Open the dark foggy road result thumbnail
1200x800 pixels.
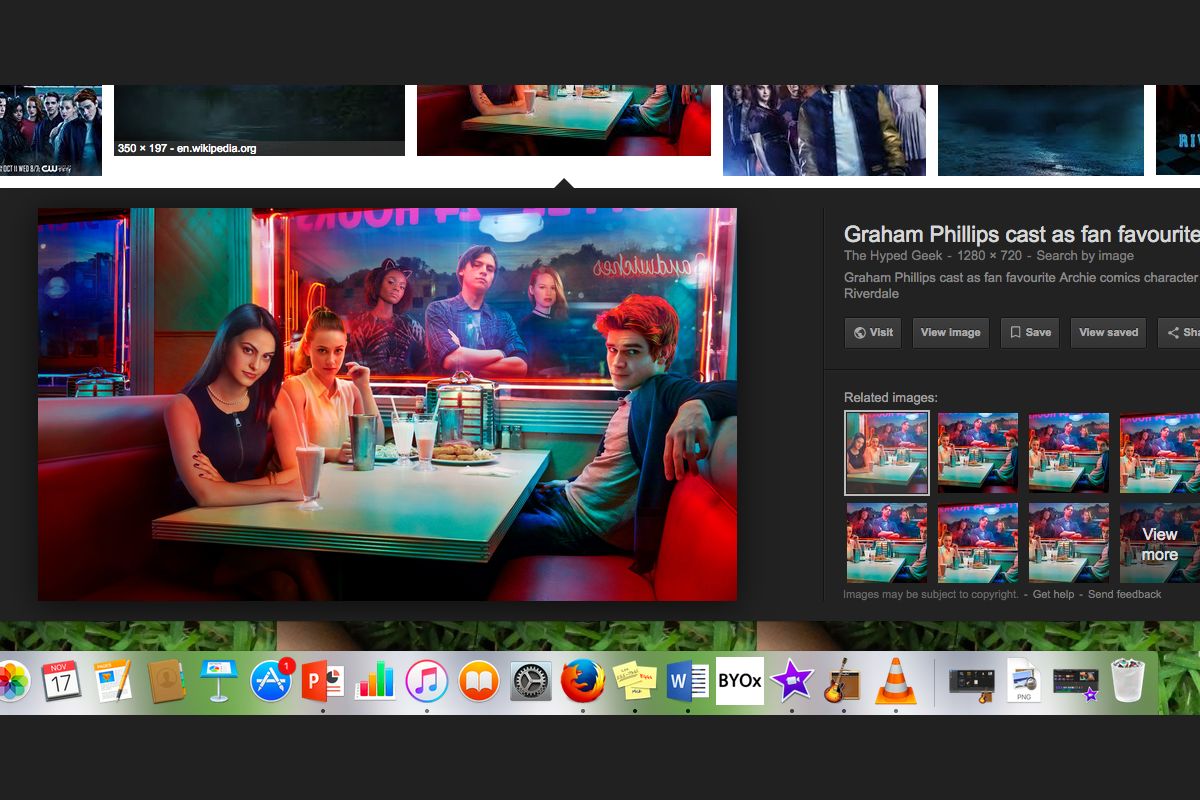[1041, 130]
